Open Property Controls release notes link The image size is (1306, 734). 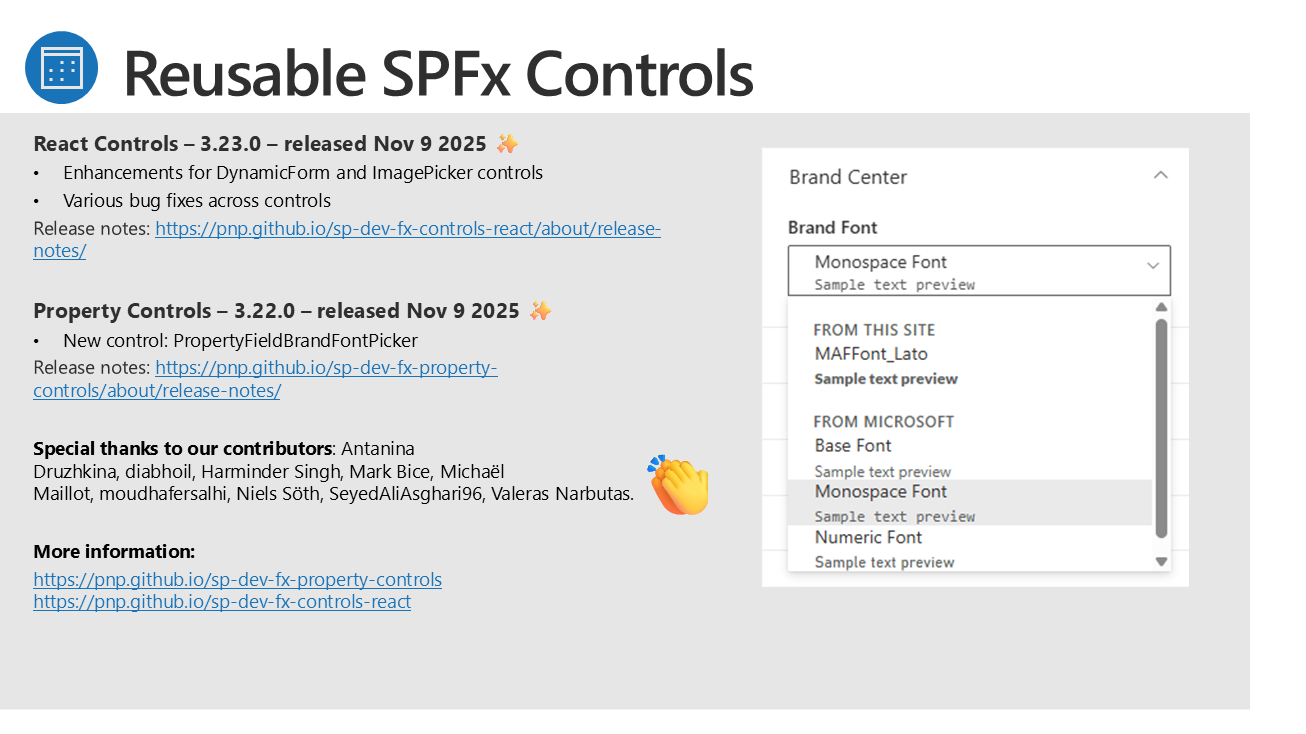(x=326, y=368)
